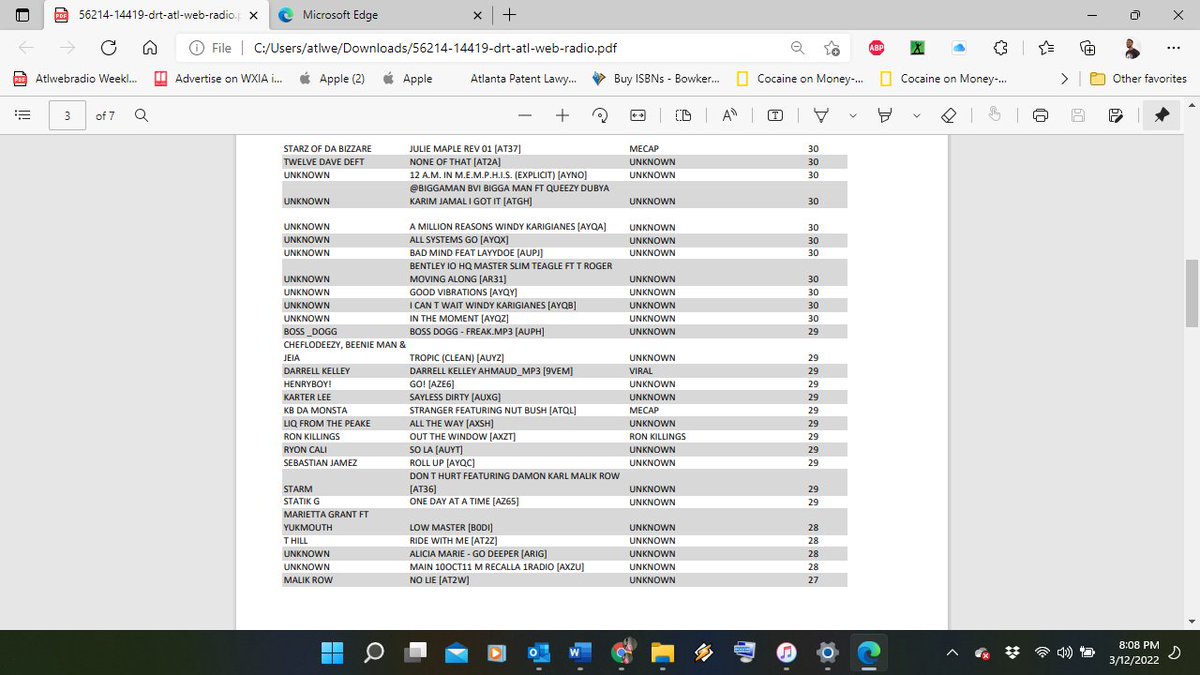Refresh the current page
This screenshot has height=675, width=1200.
pyautogui.click(x=109, y=47)
